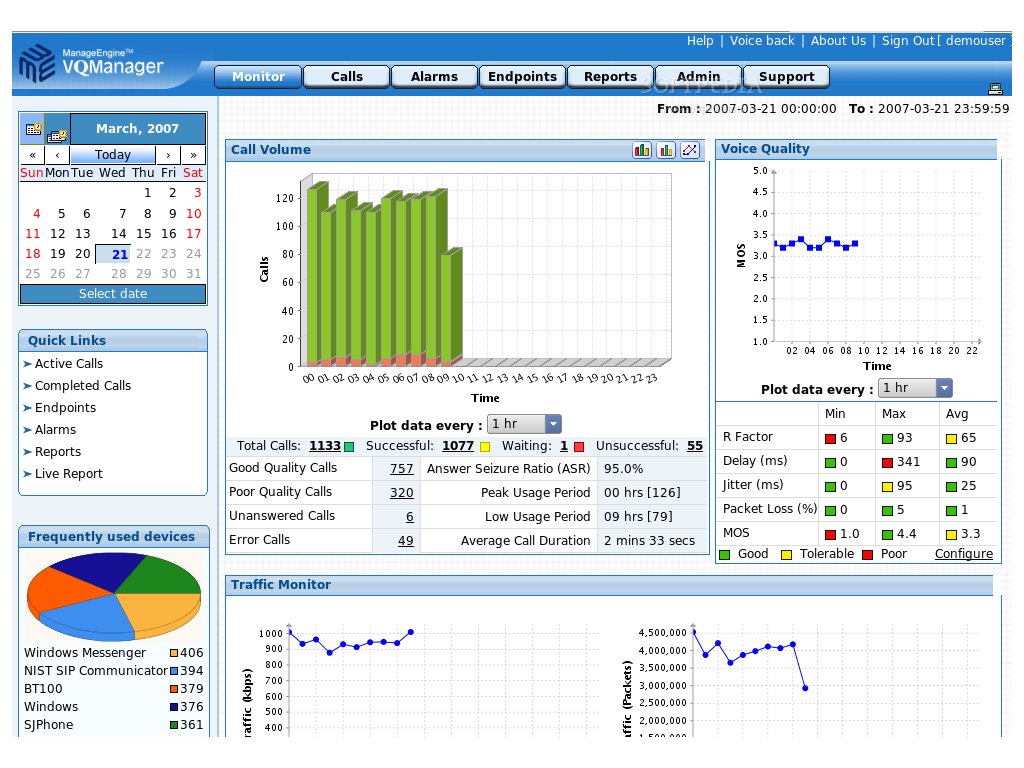1024x768 pixels.
Task: Open the Calls tab
Action: tap(347, 76)
